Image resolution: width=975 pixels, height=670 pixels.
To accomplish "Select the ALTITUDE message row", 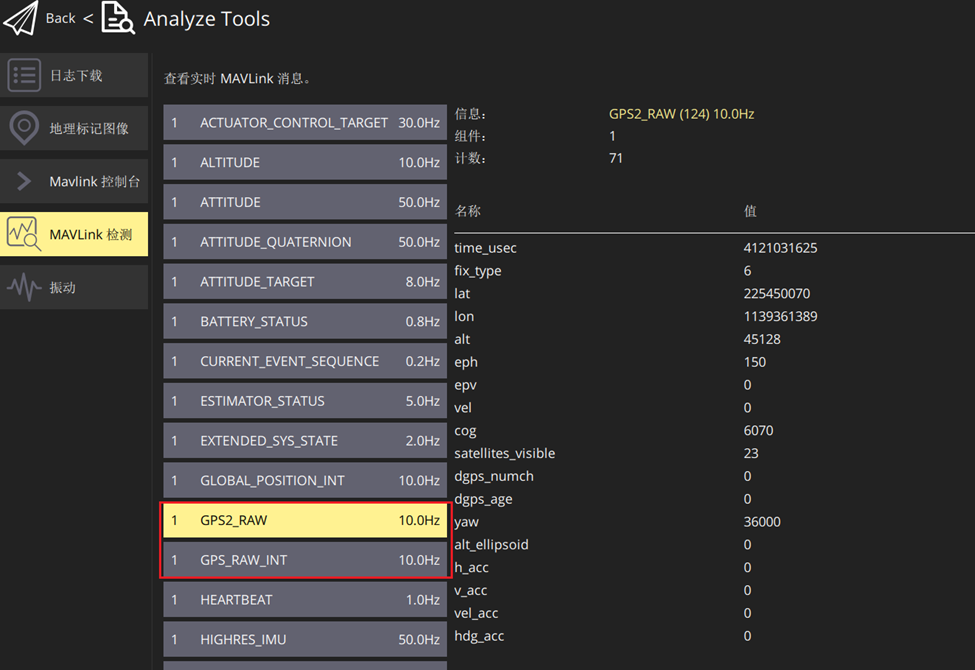I will (x=305, y=162).
